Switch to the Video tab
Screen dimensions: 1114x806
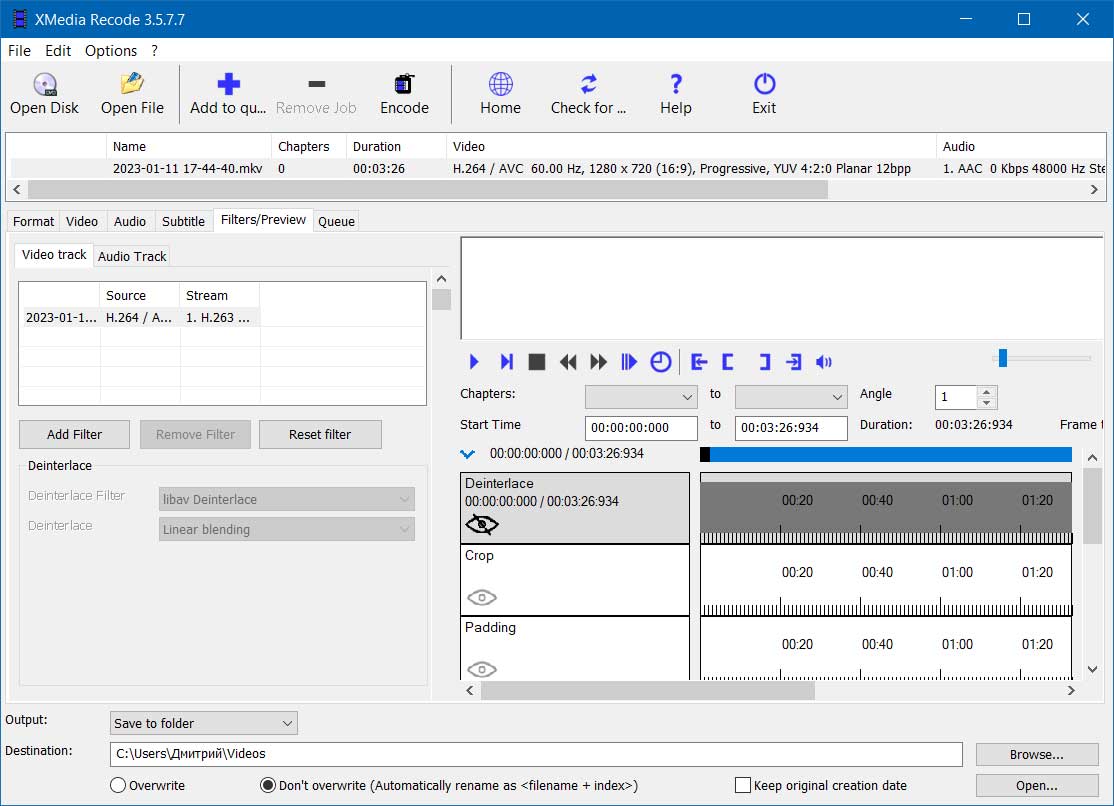click(x=82, y=221)
